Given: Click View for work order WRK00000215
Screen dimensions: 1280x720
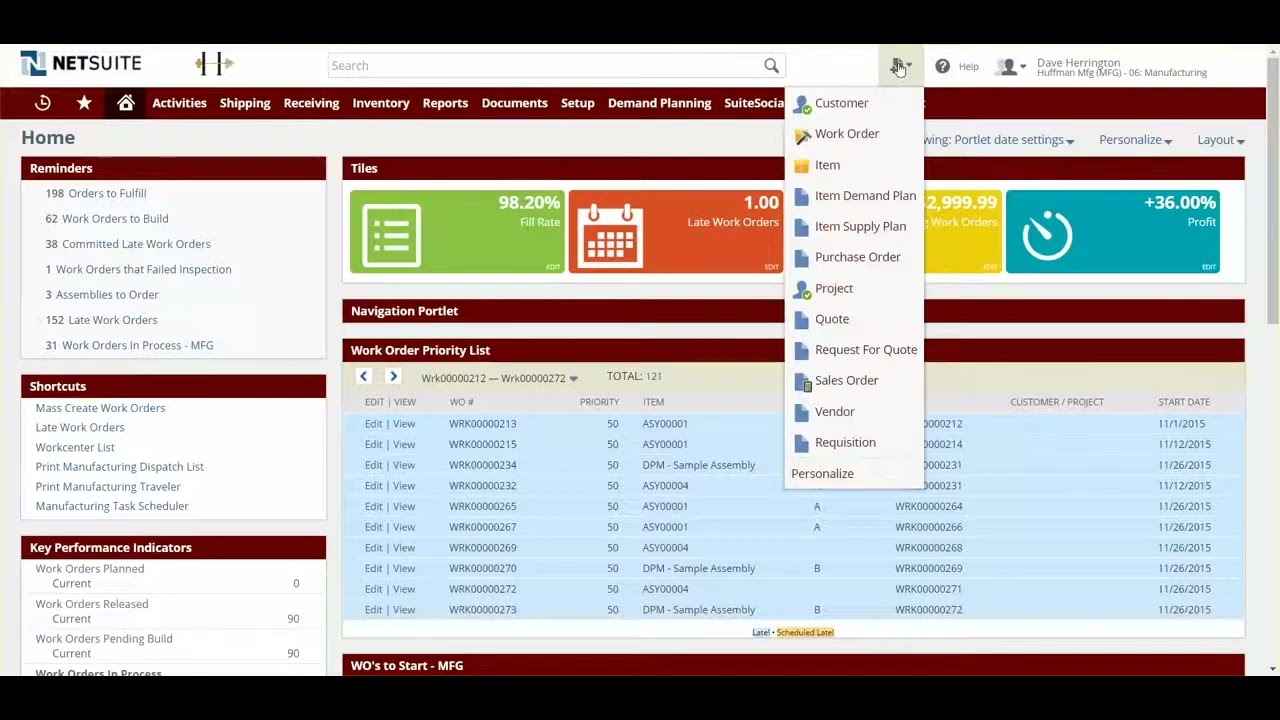Looking at the screenshot, I should pos(403,444).
